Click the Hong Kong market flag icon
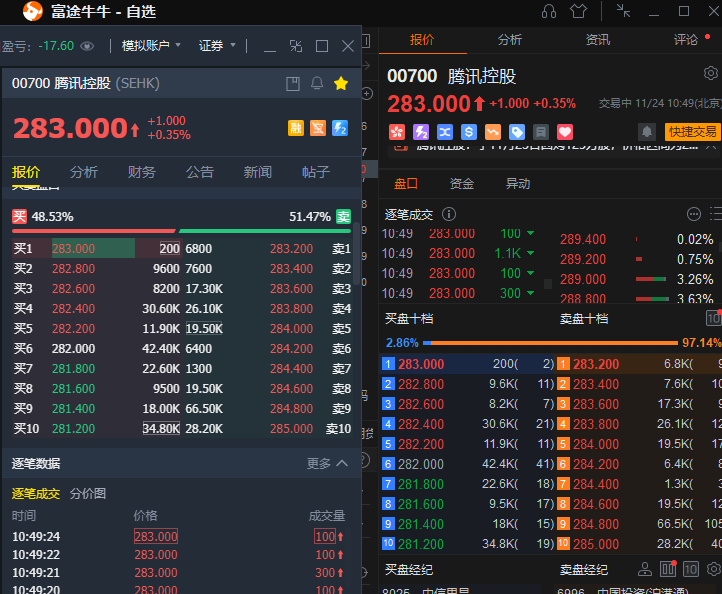Screen dimensions: 722x594 (397, 132)
